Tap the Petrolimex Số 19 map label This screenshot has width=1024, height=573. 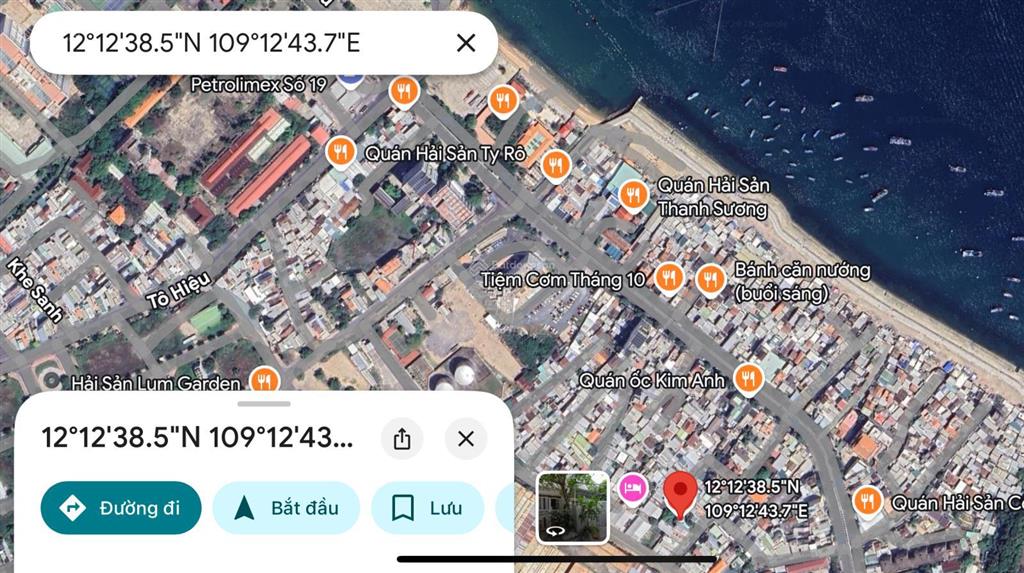click(258, 85)
